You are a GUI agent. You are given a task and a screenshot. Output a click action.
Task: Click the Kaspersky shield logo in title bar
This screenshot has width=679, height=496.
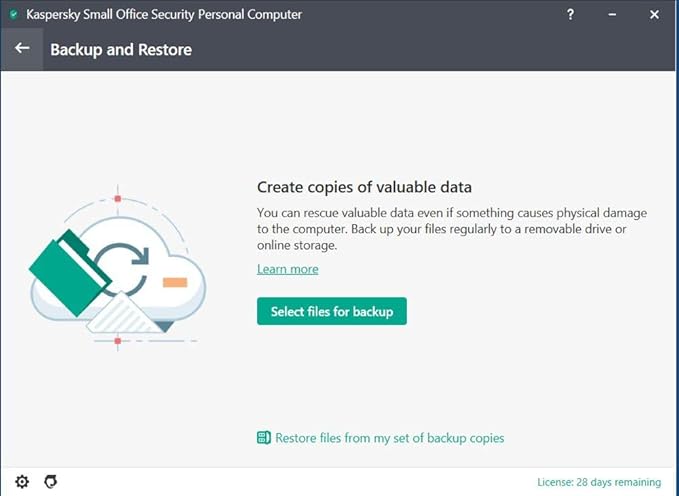coord(14,15)
